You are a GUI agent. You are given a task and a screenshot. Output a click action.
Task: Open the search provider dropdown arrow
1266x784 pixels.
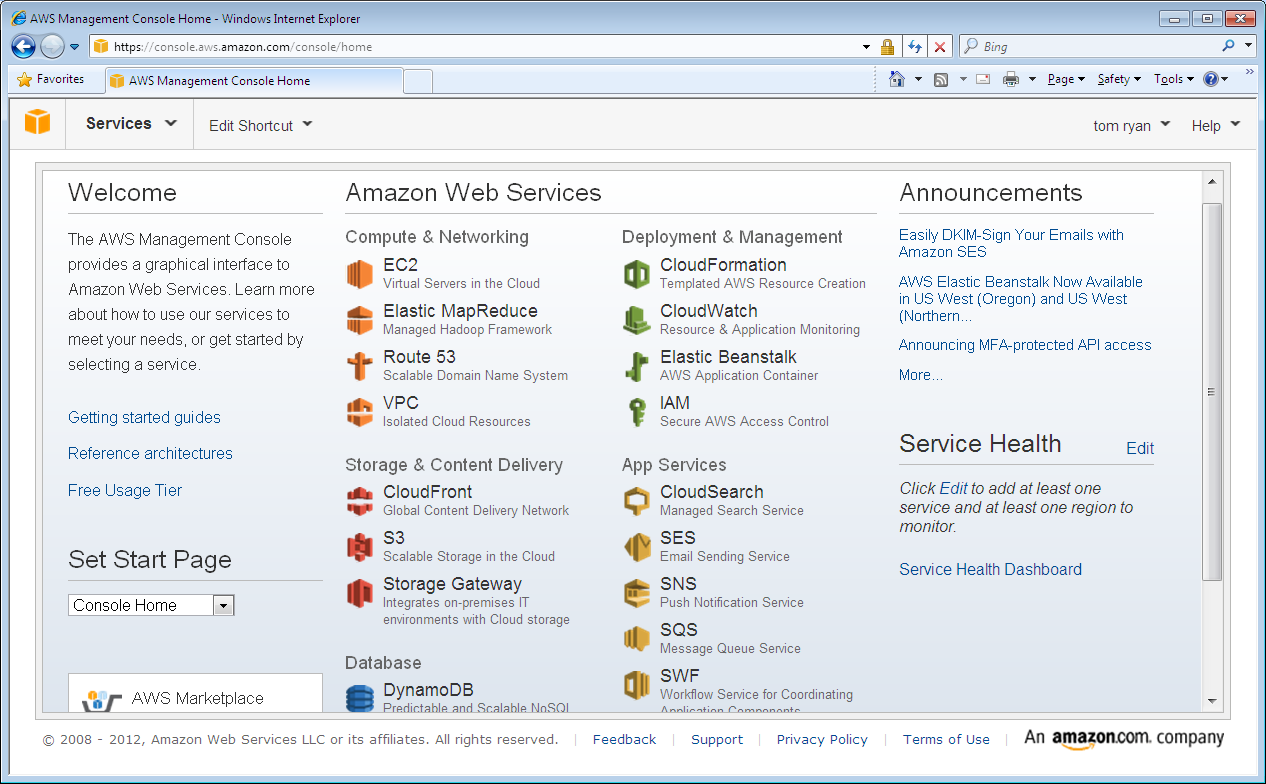(x=1248, y=46)
